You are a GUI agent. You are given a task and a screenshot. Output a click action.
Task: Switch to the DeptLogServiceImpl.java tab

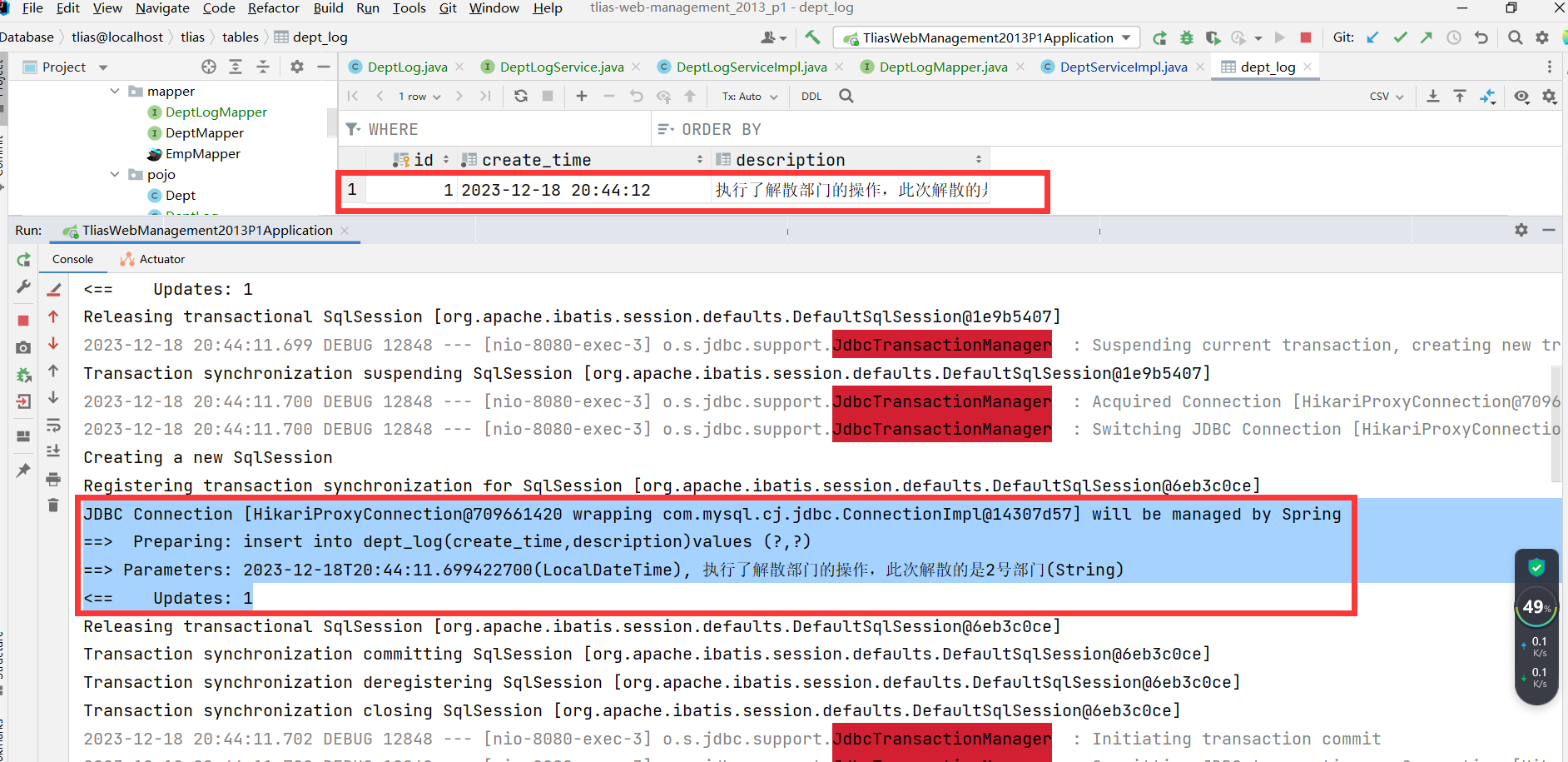click(751, 67)
